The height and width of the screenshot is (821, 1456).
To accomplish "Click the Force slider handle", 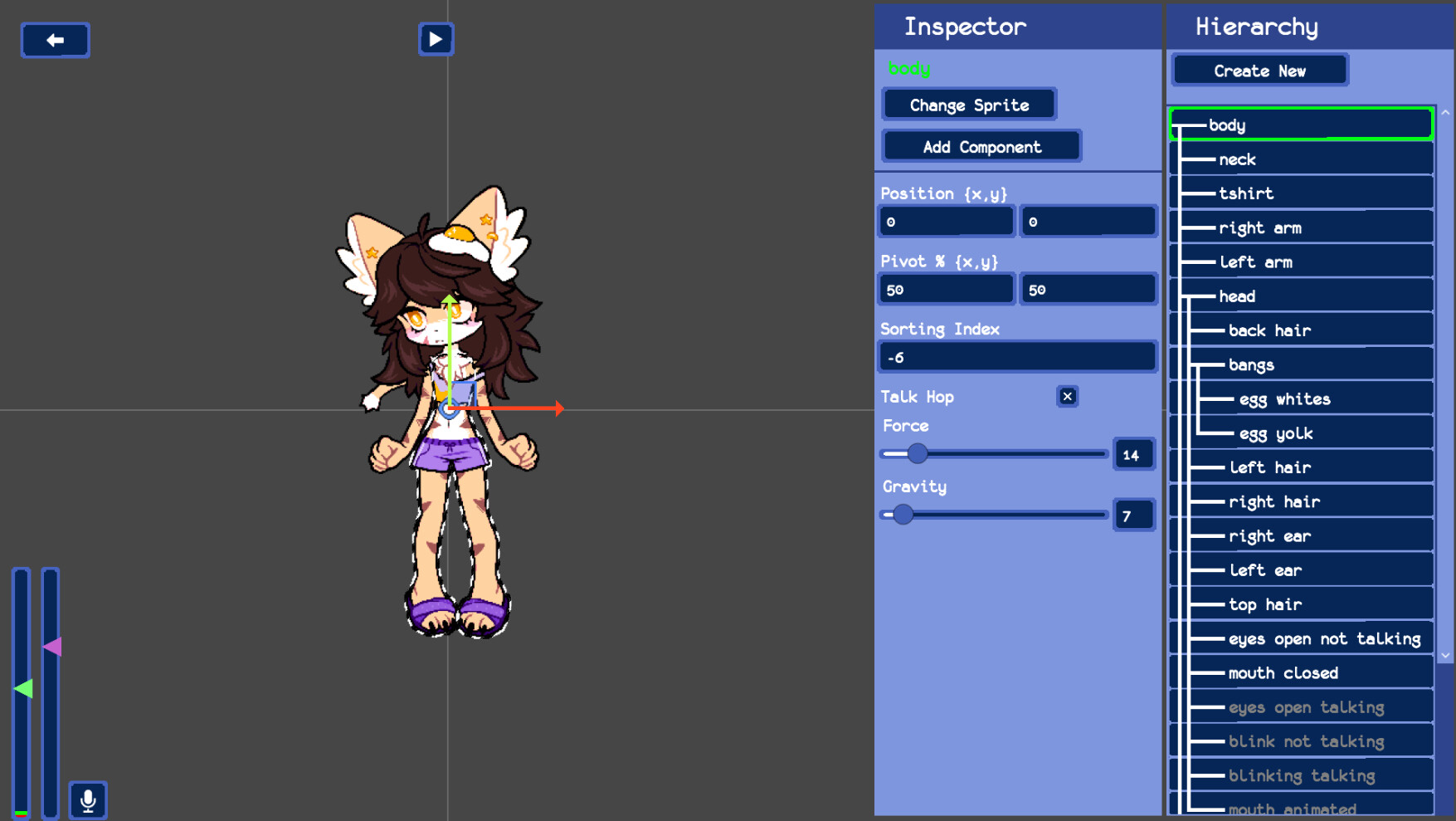I will coord(918,454).
